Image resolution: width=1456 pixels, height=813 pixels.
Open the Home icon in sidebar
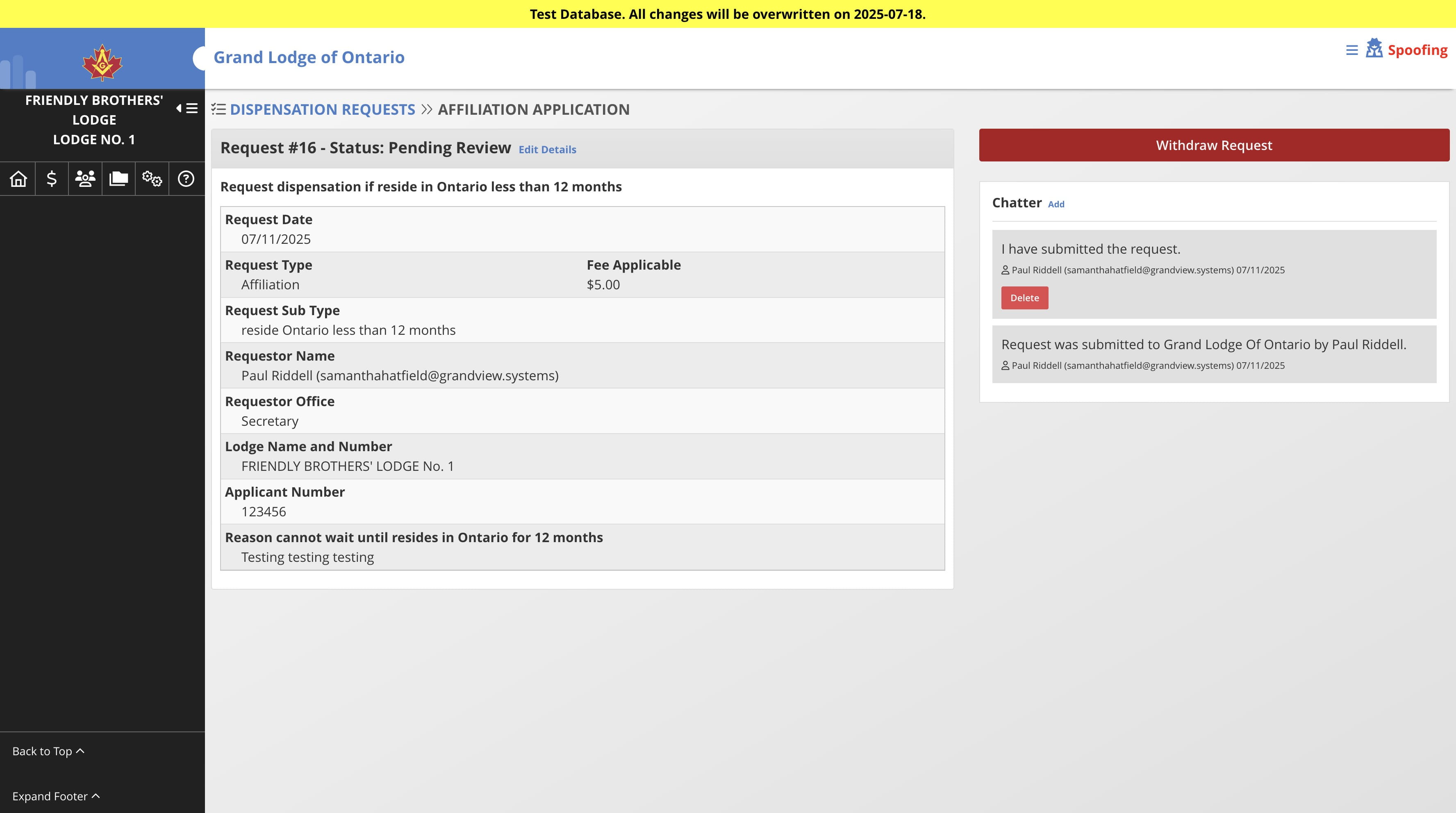pyautogui.click(x=18, y=179)
